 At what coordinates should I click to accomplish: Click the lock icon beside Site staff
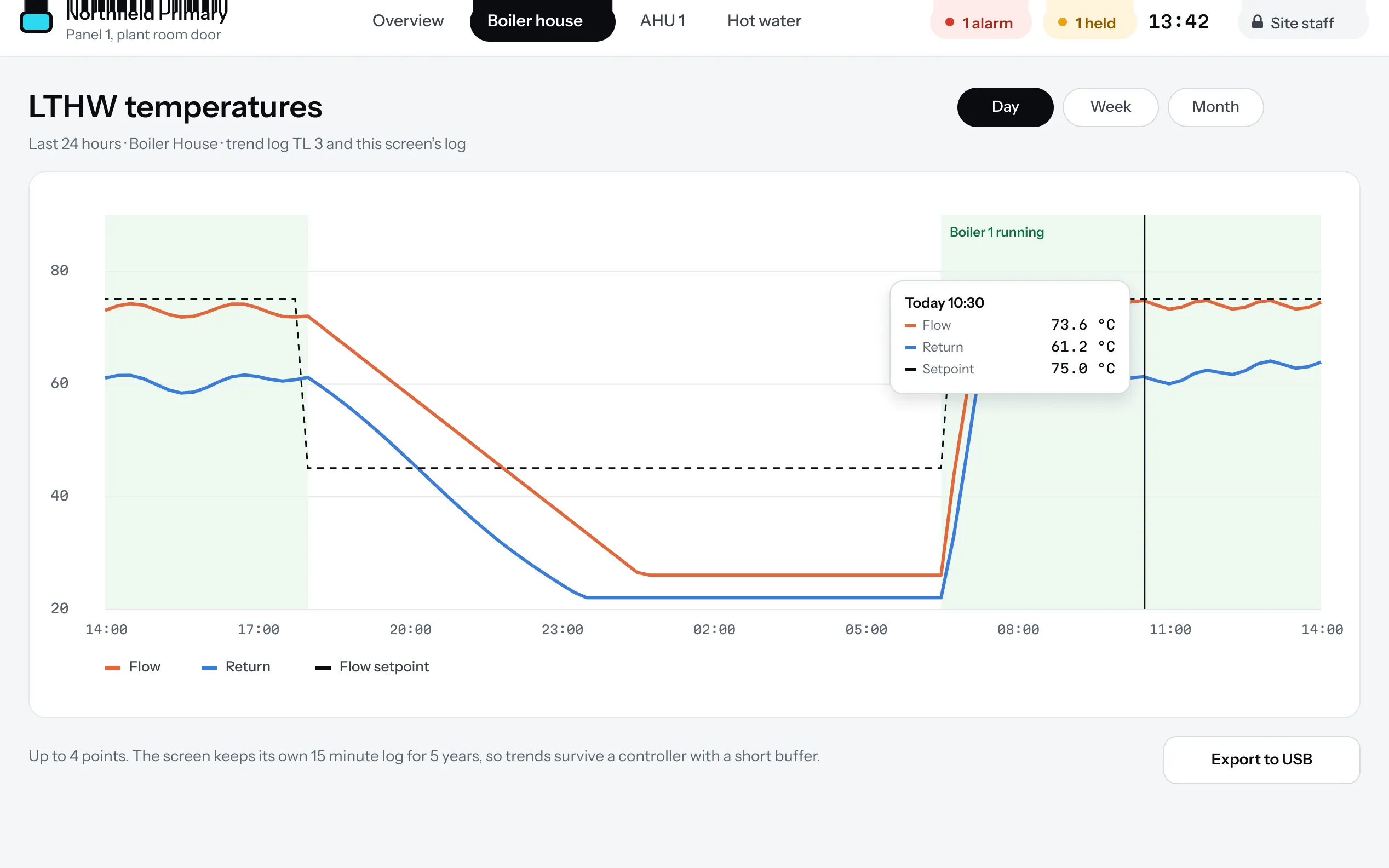(x=1257, y=22)
